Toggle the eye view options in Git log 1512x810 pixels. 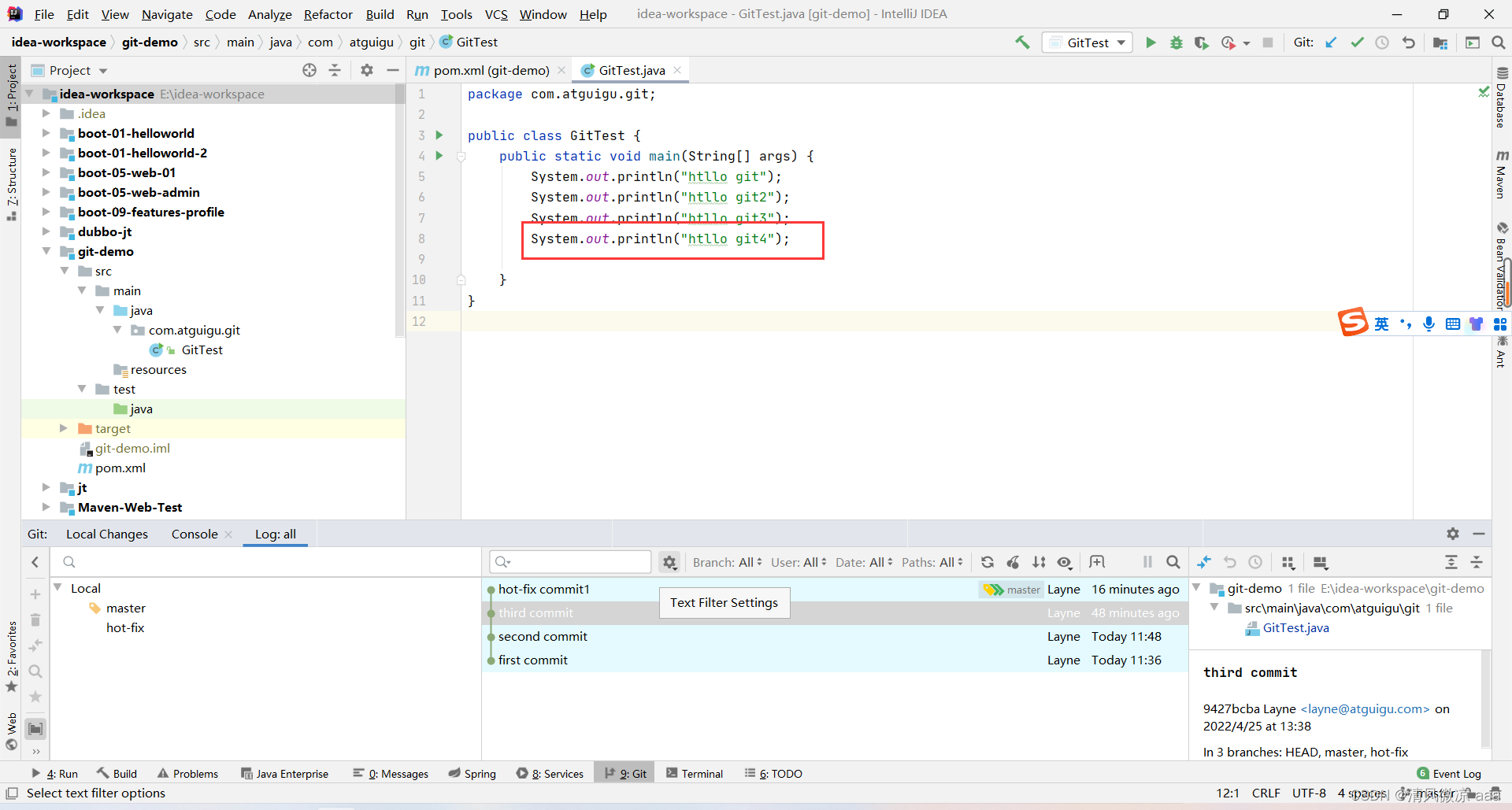tap(1065, 562)
